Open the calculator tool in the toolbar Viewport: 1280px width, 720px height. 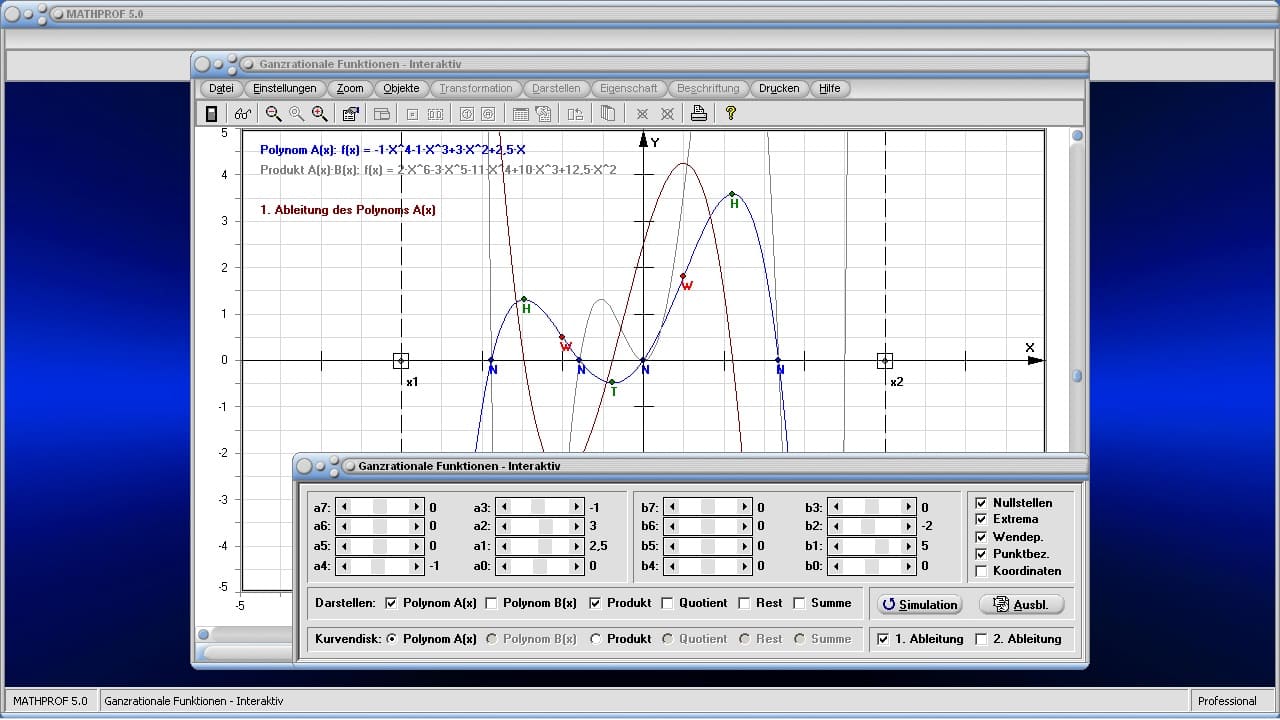[x=211, y=114]
